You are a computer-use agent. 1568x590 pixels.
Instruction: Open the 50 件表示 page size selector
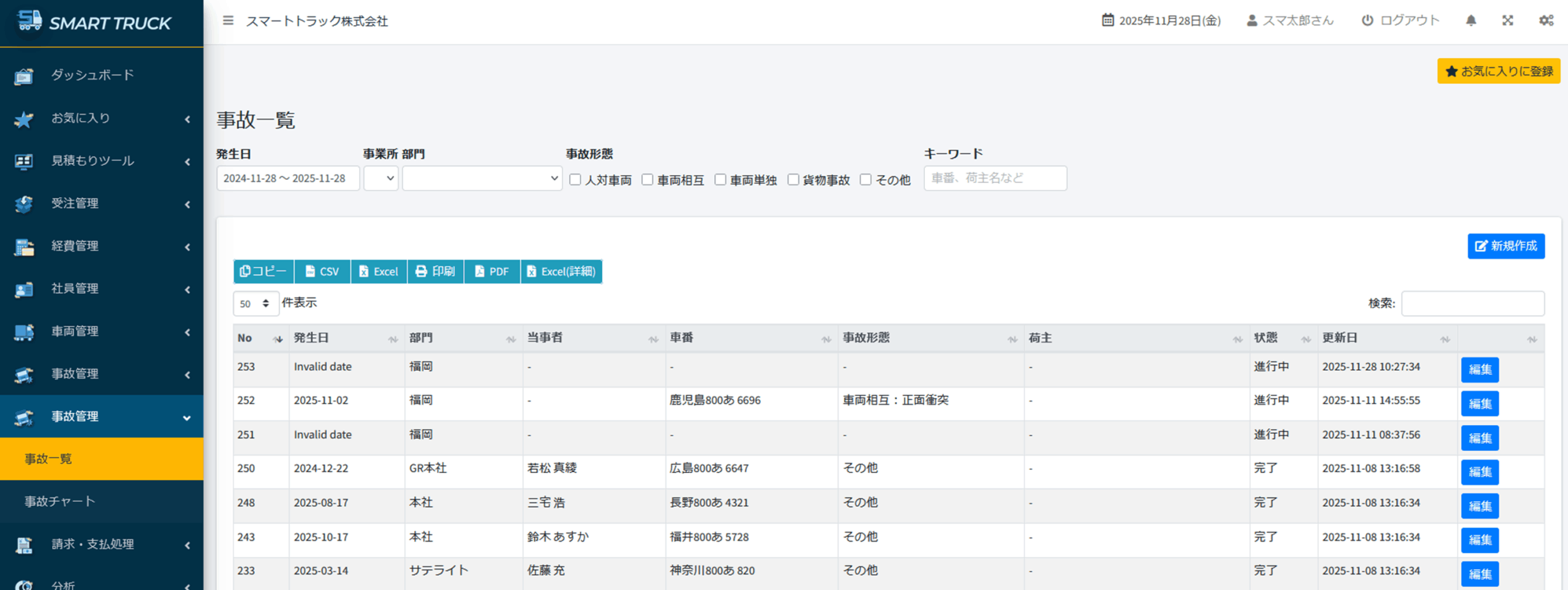(255, 304)
